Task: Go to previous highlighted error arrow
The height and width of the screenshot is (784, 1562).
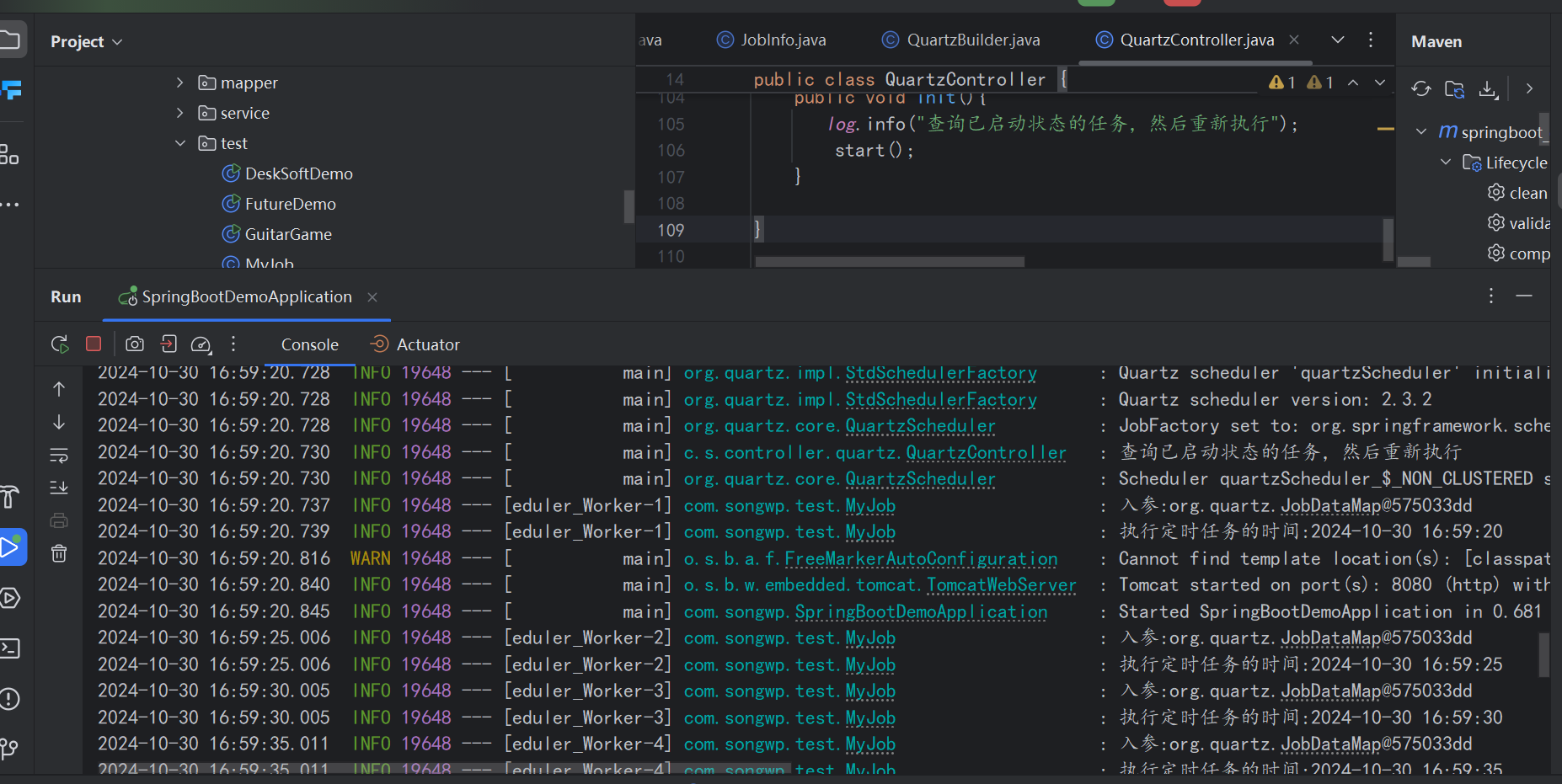Action: pos(1353,82)
